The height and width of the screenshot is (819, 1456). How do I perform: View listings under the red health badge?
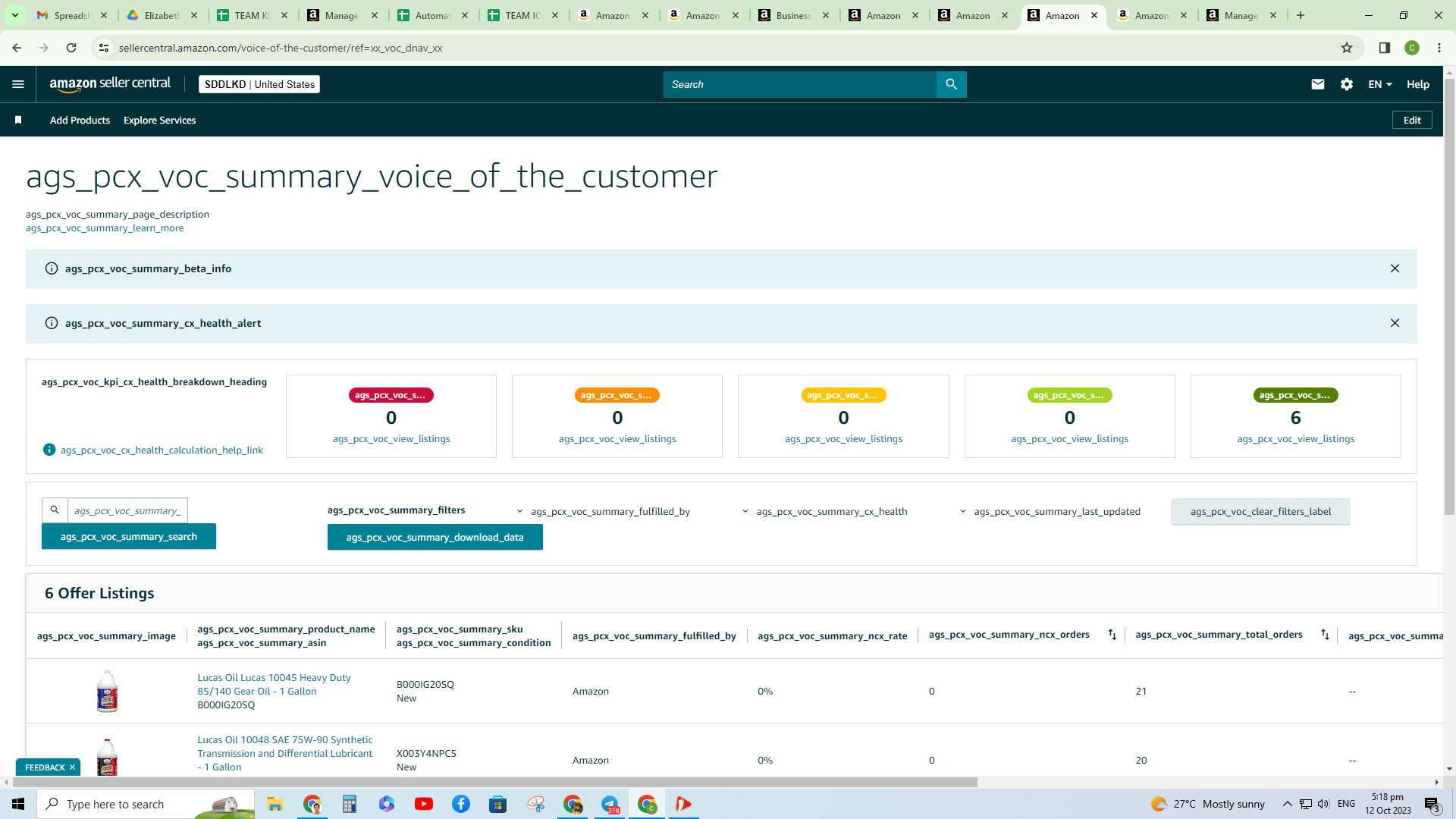391,439
